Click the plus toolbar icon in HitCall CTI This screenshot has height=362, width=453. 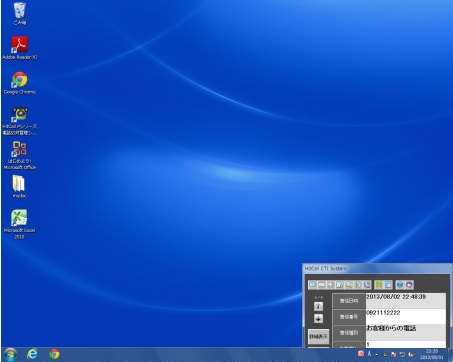coord(331,285)
